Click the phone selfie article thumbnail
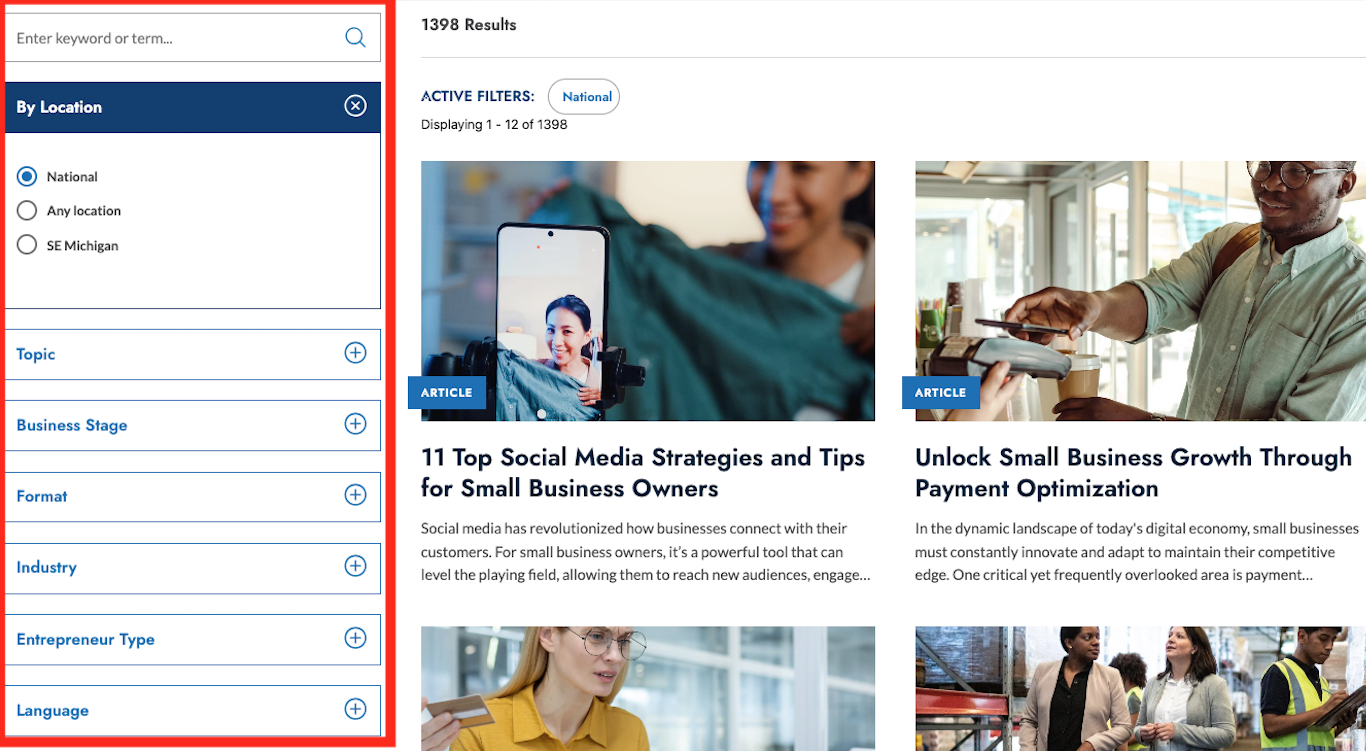Viewport: 1366px width, 751px height. [x=648, y=291]
